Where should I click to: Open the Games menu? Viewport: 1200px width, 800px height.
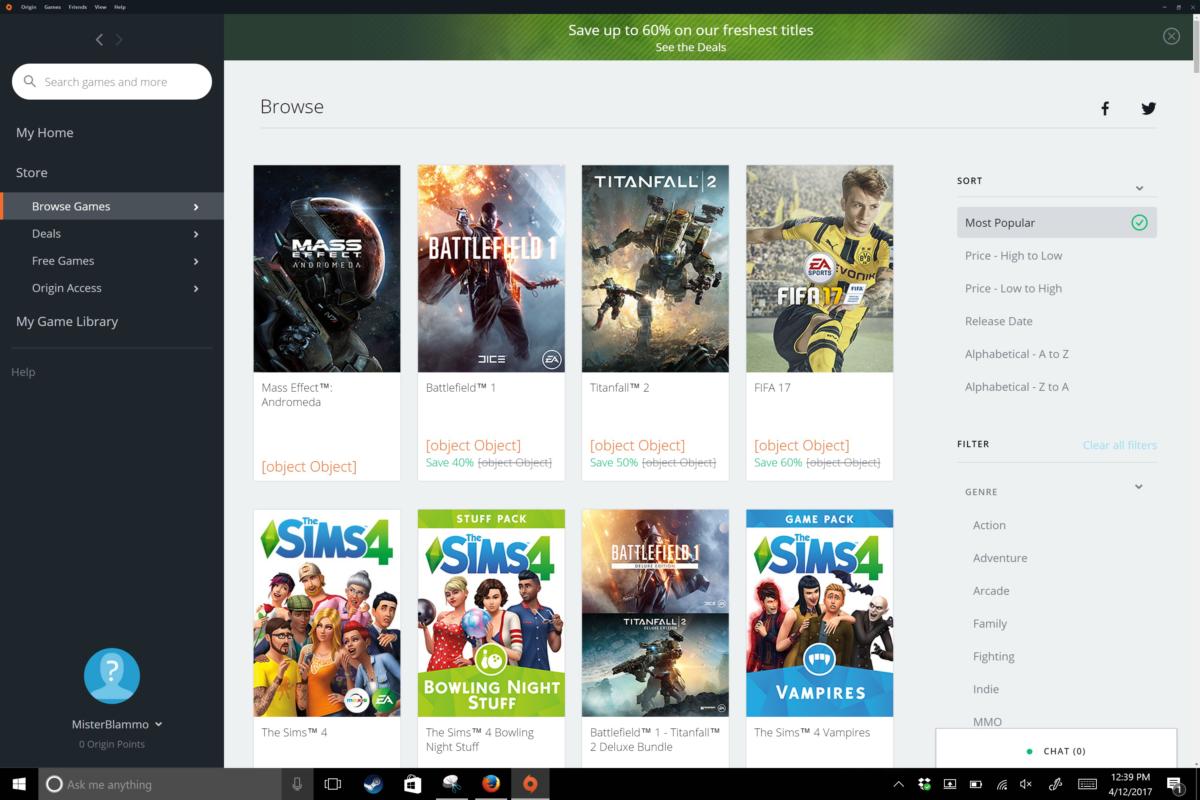[x=52, y=7]
